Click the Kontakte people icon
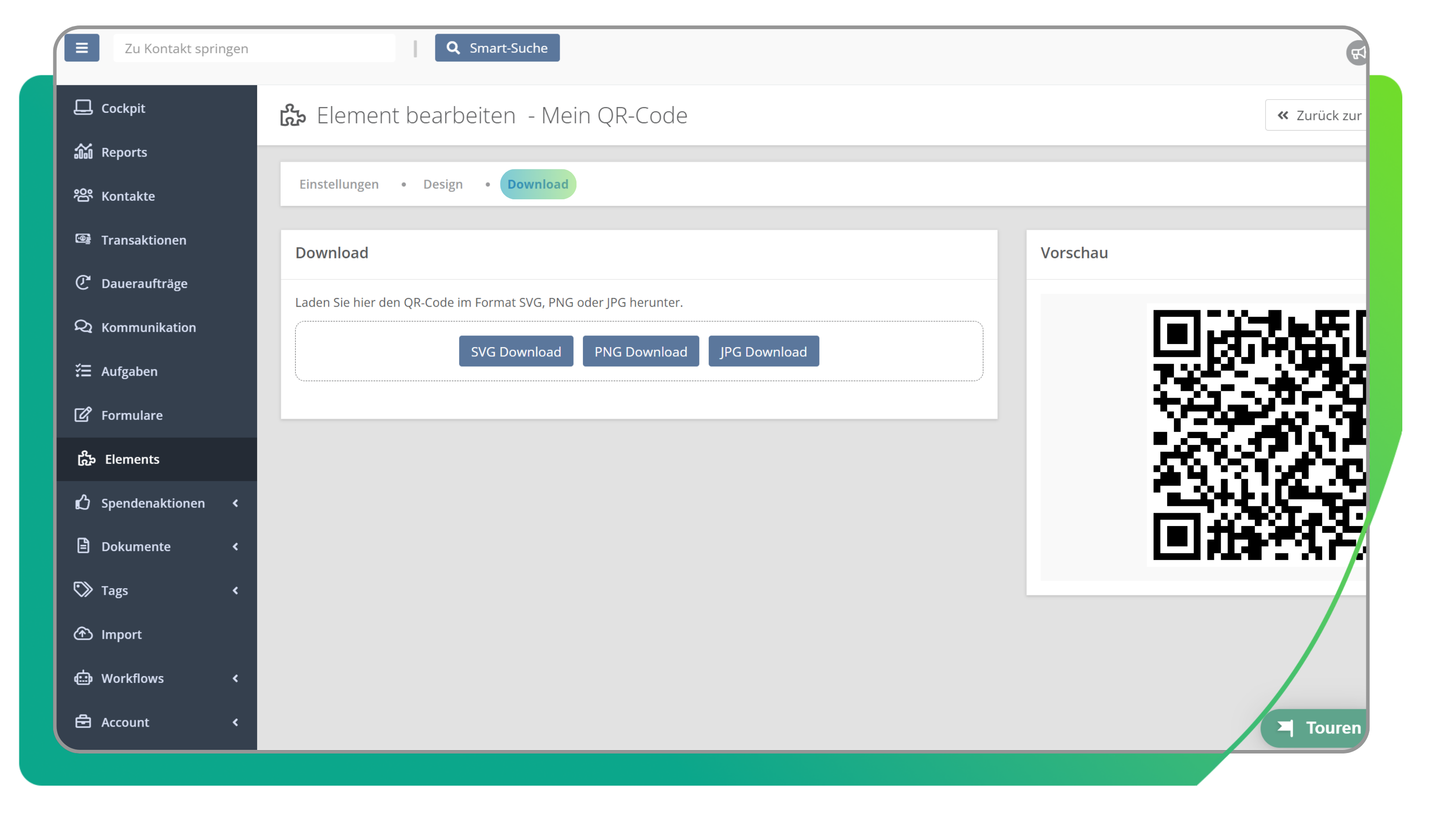1456x819 pixels. point(83,196)
